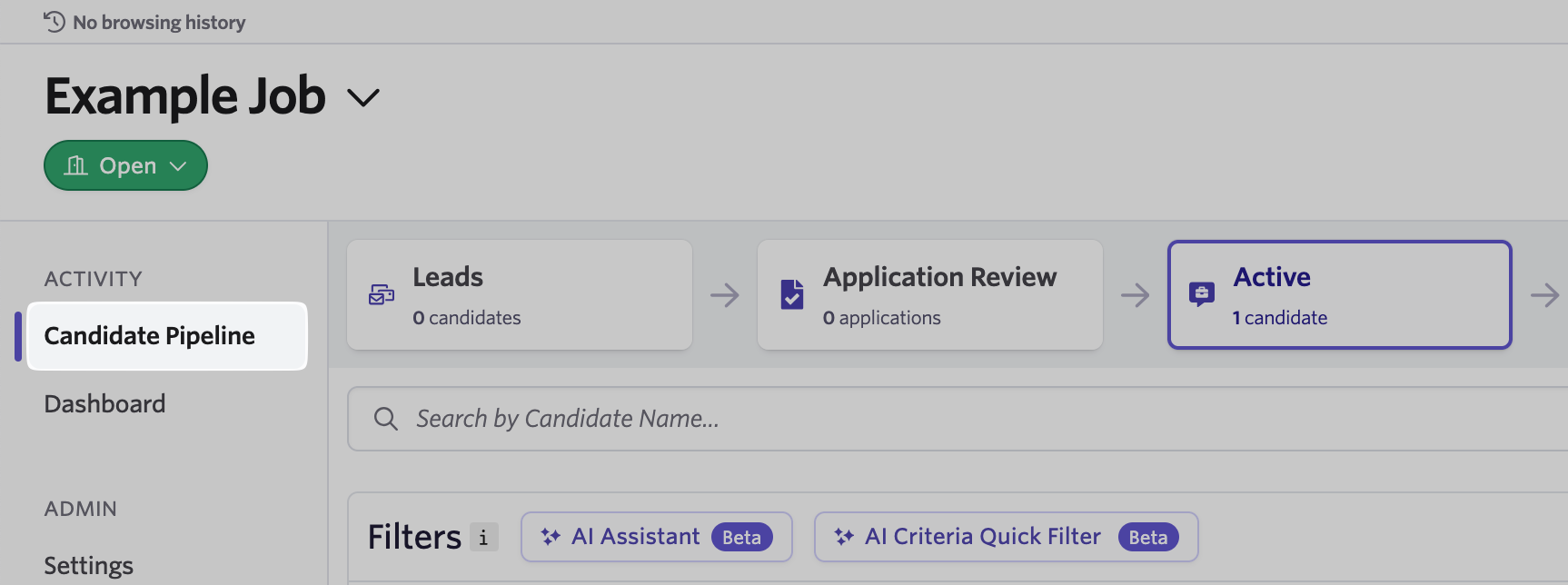Viewport: 1568px width, 585px height.
Task: Click the Active stage briefcase icon
Action: [1202, 294]
